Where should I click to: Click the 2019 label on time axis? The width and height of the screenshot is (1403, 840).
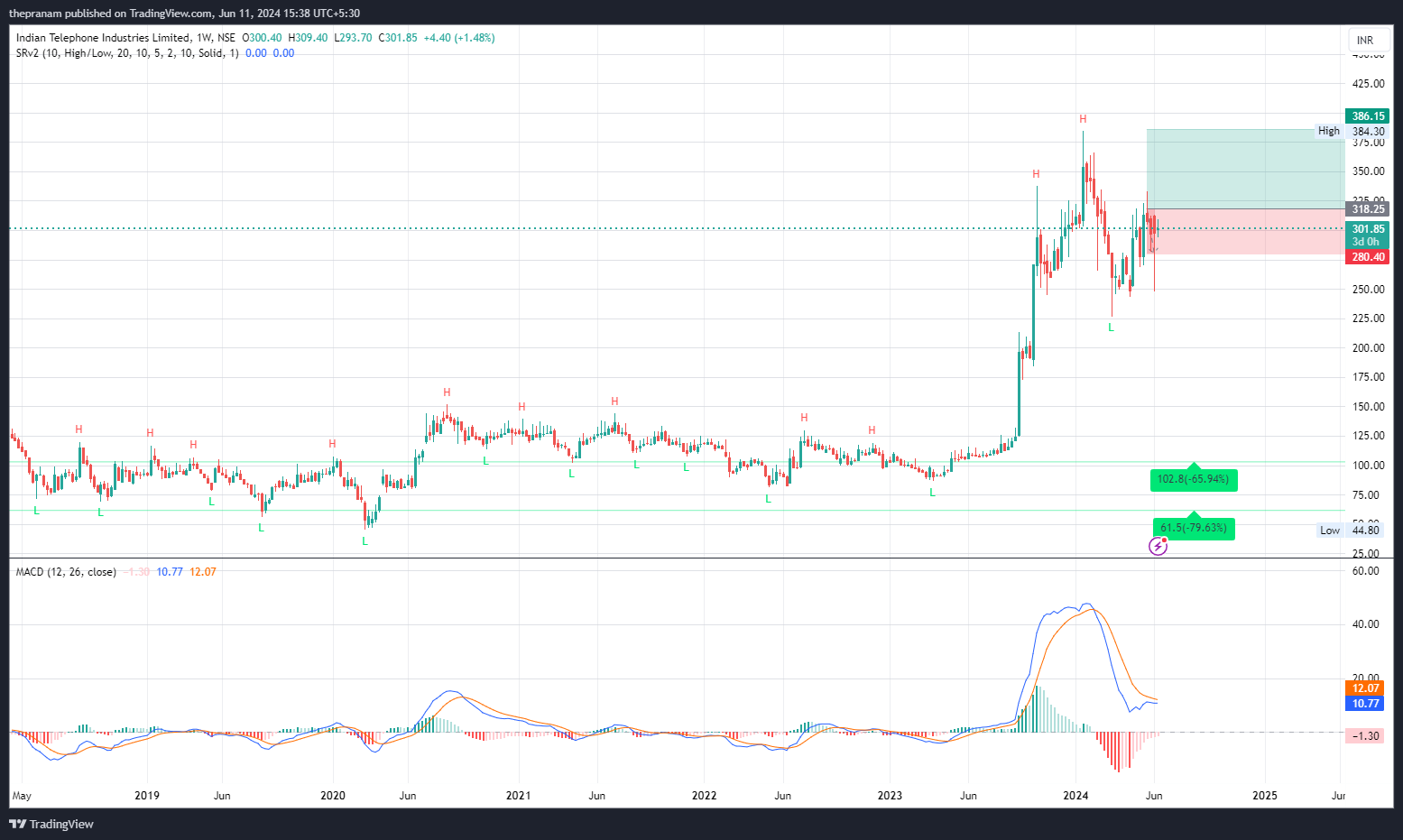pos(147,796)
